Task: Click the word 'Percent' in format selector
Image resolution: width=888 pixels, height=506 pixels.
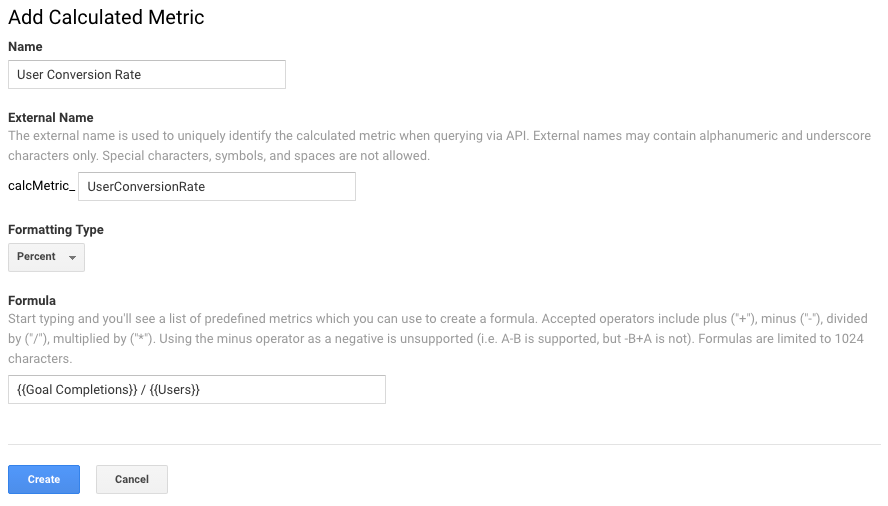Action: click(x=36, y=257)
